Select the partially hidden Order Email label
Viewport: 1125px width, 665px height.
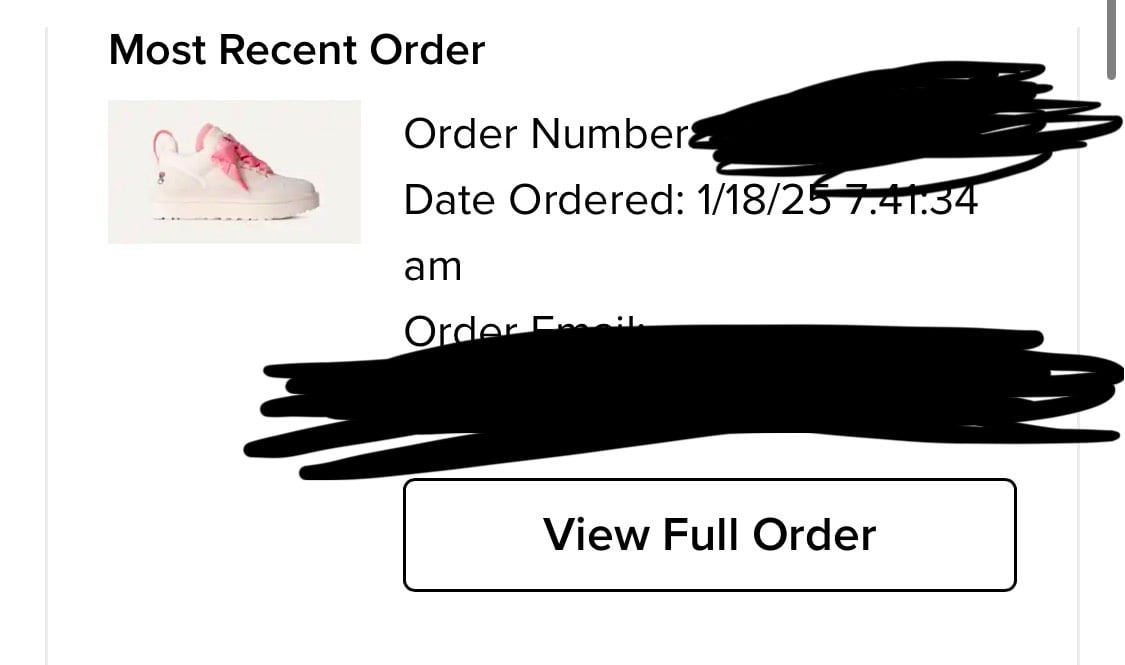point(522,331)
